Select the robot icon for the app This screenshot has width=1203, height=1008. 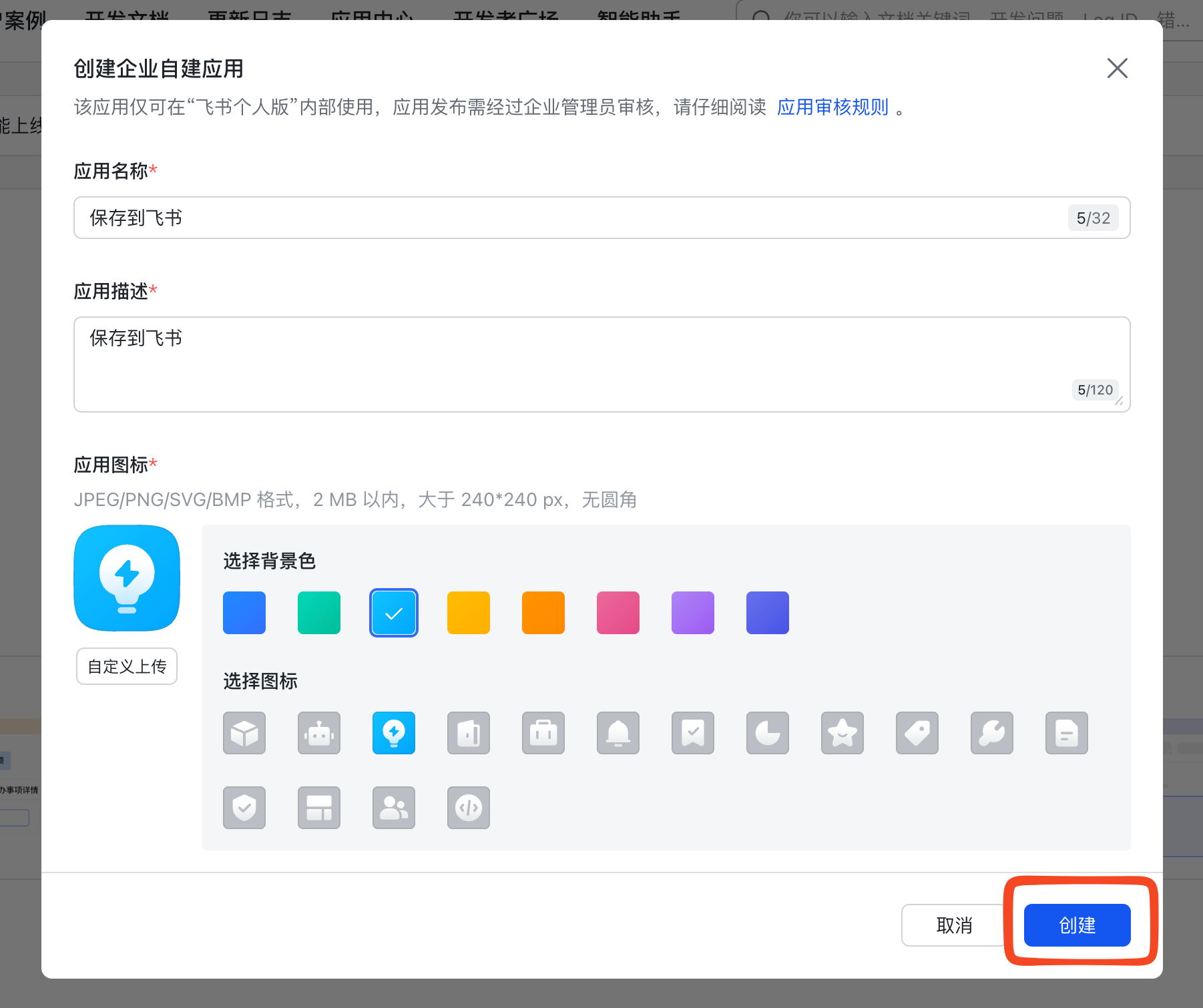(318, 733)
